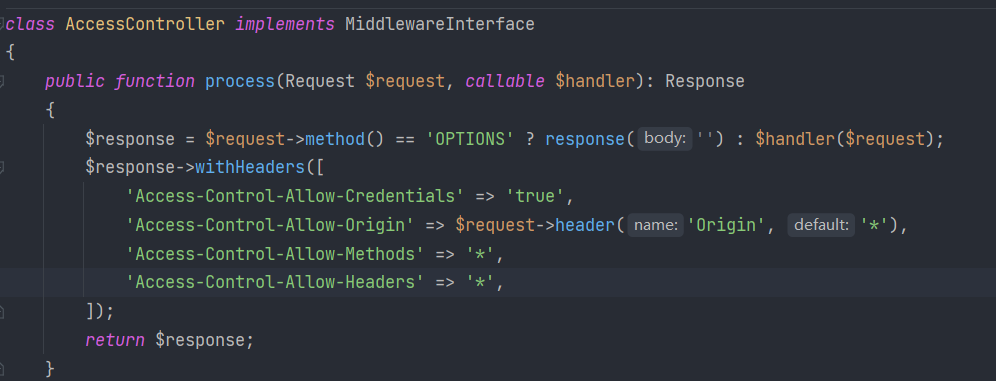This screenshot has height=381, width=996.
Task: Click the fold end marker at function's closing brace
Action: [x=2, y=368]
